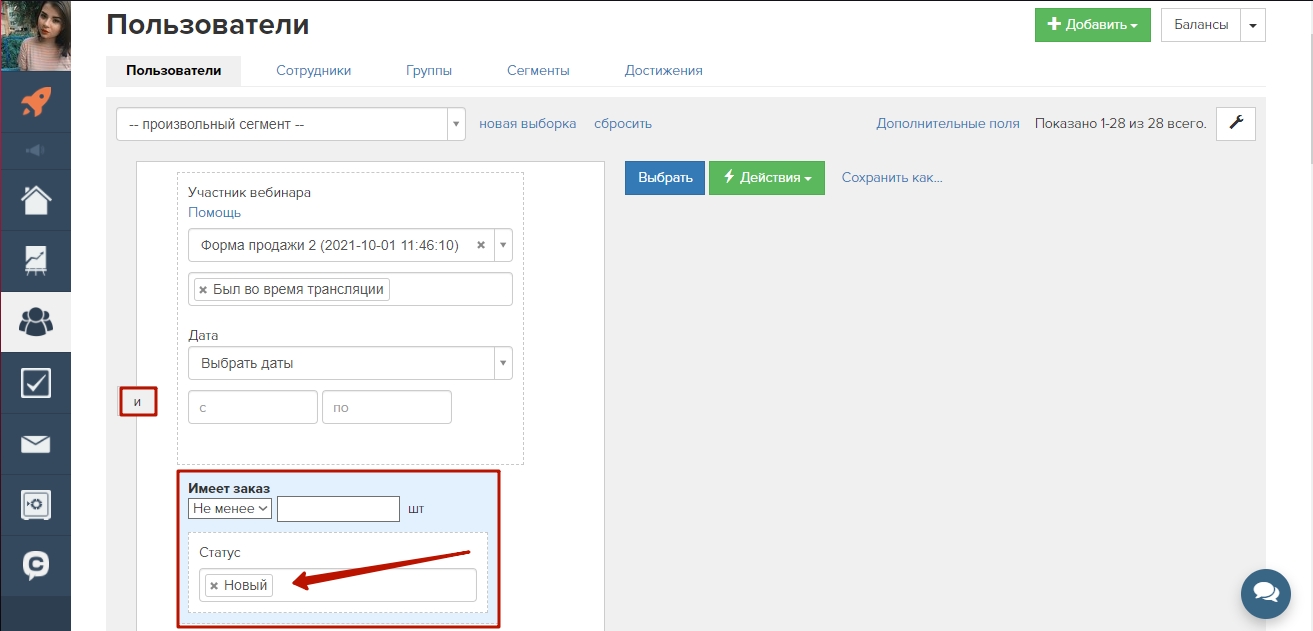Open the tasks checkmark icon in sidebar

tap(36, 383)
